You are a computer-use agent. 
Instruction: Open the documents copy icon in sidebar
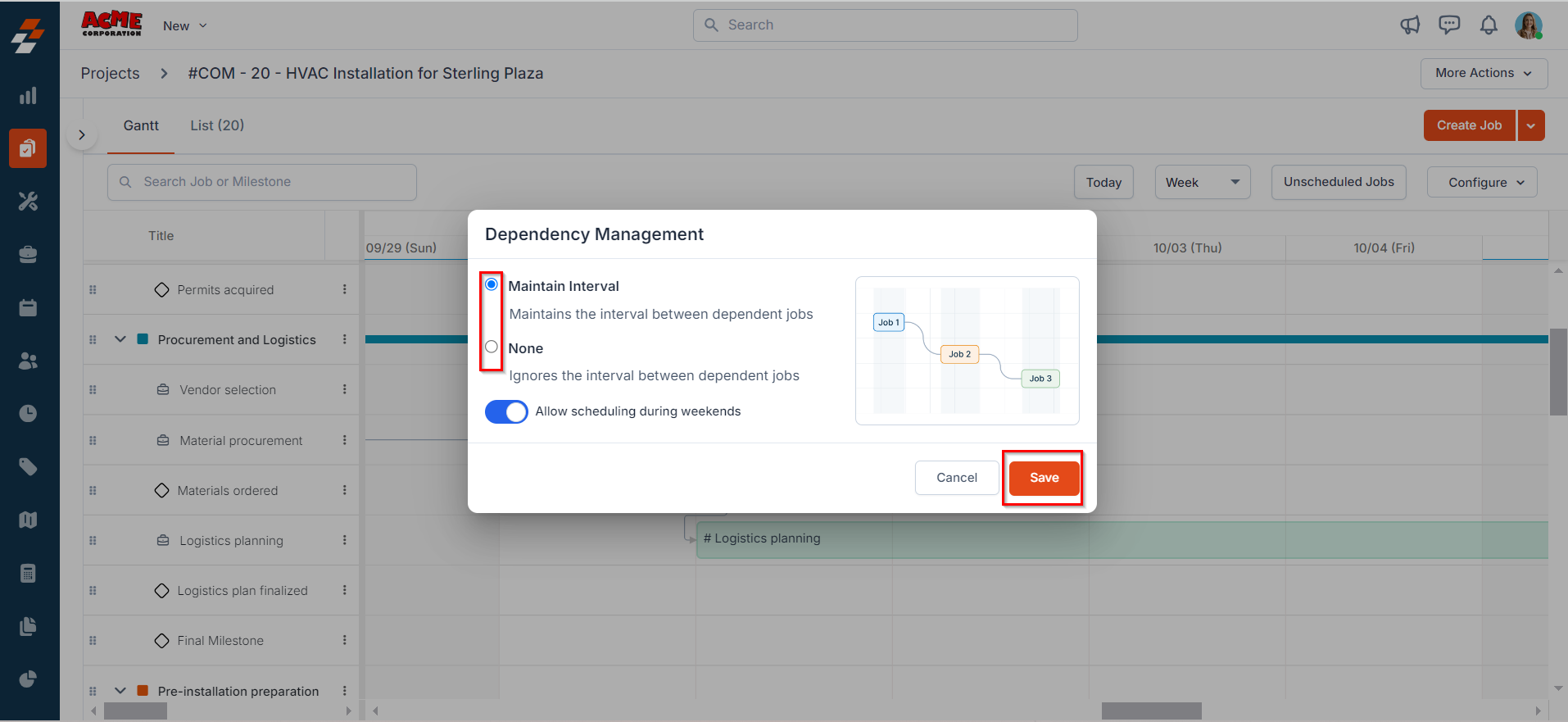[x=28, y=626]
